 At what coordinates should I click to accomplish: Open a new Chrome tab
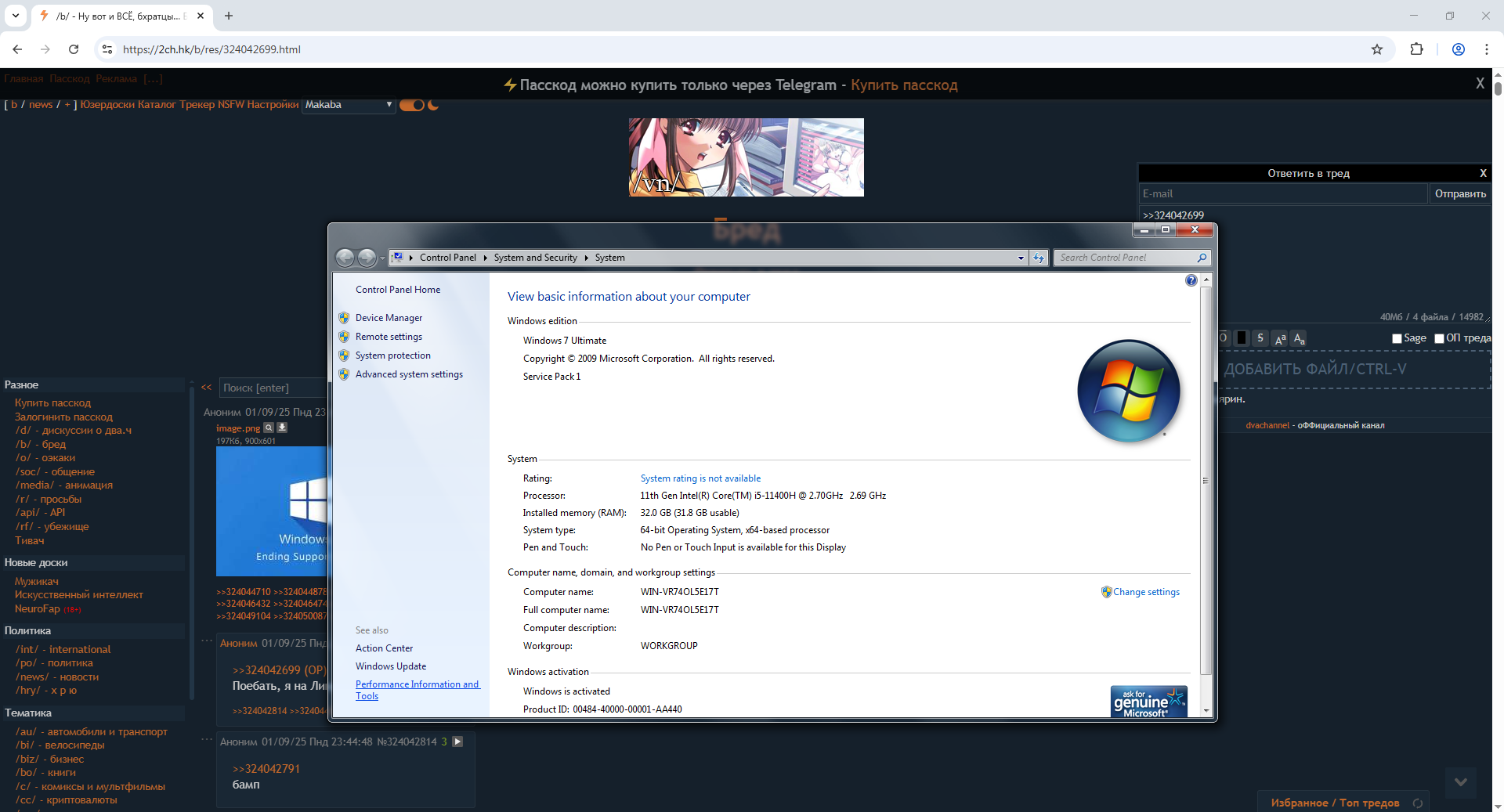click(229, 16)
